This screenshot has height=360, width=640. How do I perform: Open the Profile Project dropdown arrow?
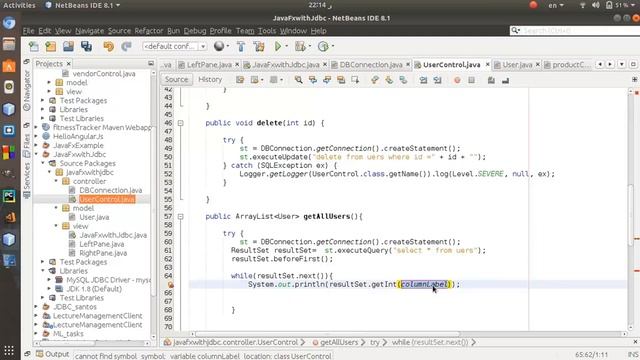(333, 46)
